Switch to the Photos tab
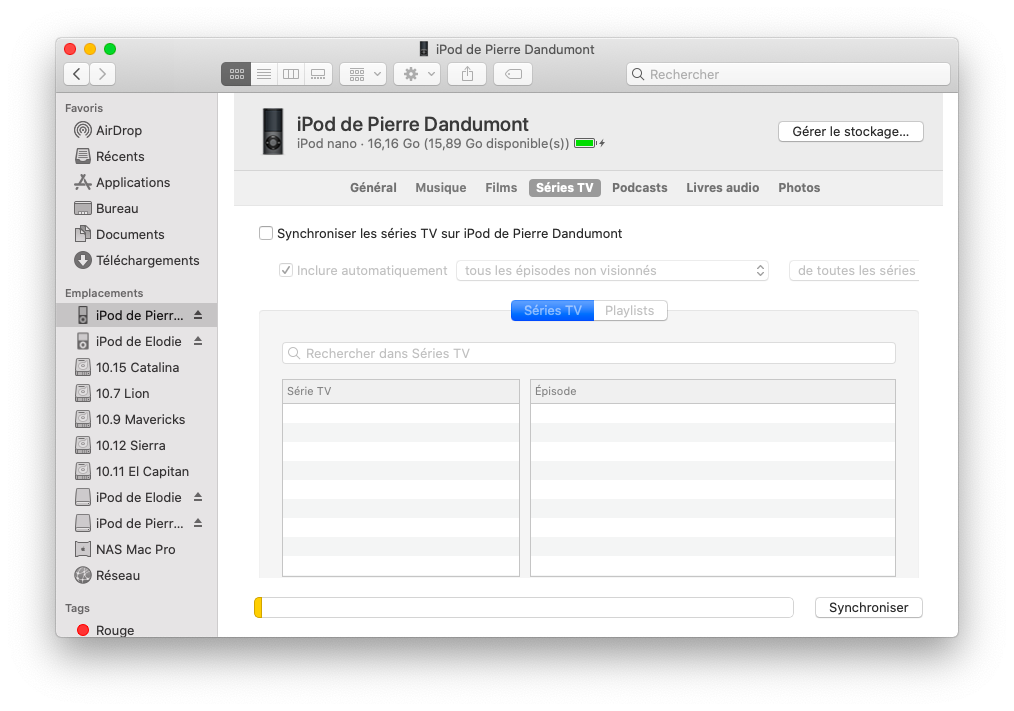This screenshot has width=1014, height=711. pyautogui.click(x=799, y=188)
